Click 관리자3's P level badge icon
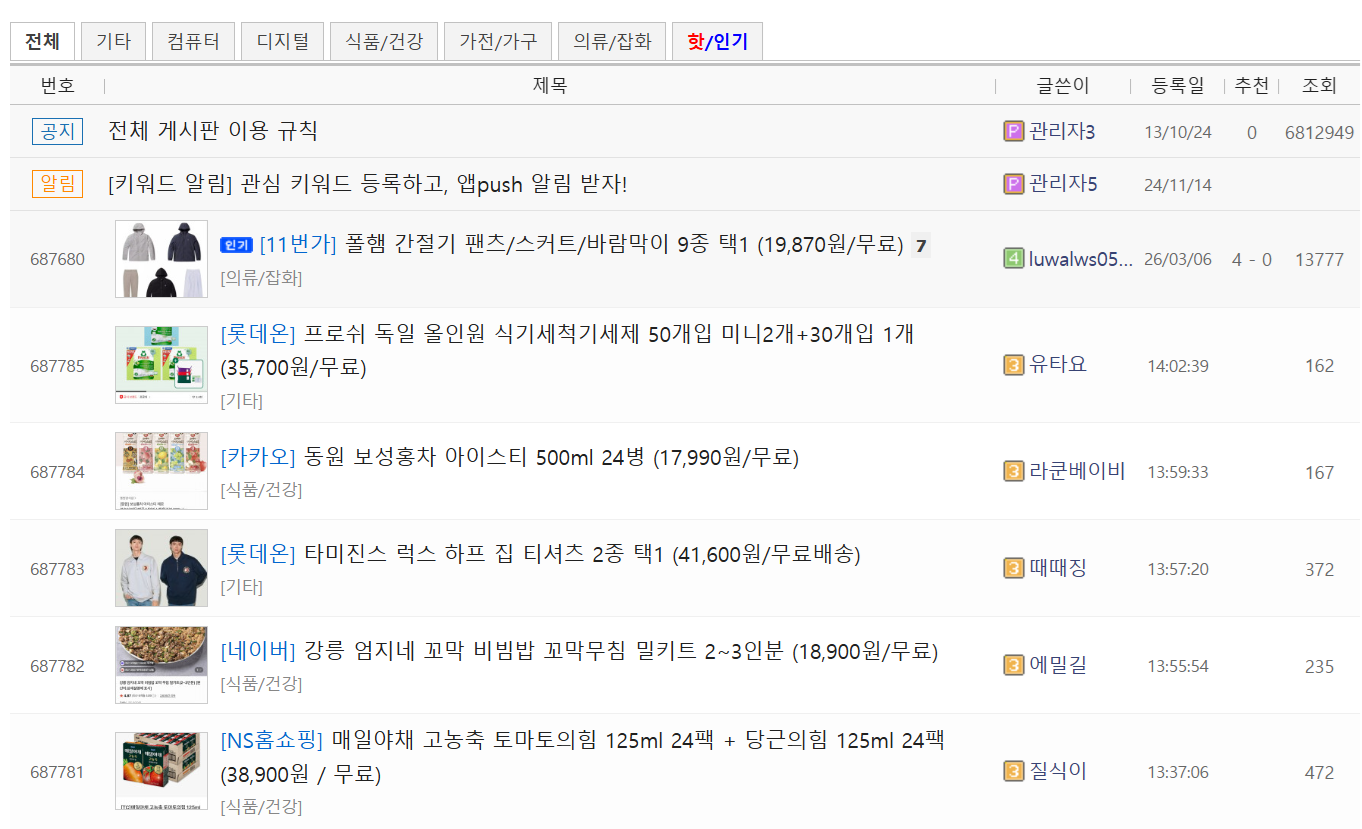The image size is (1362, 829). tap(1013, 131)
